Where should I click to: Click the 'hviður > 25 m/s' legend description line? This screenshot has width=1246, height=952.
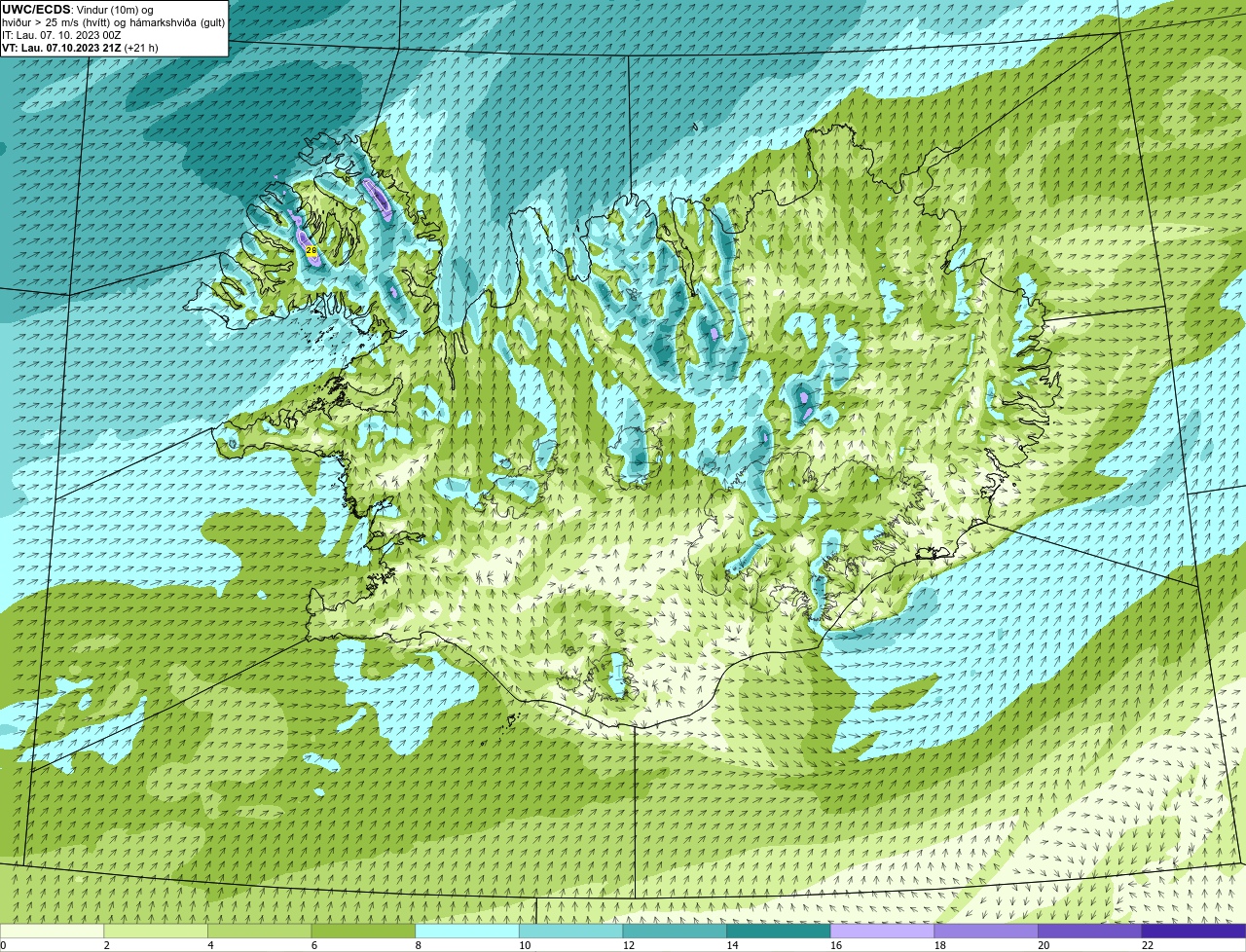[114, 22]
